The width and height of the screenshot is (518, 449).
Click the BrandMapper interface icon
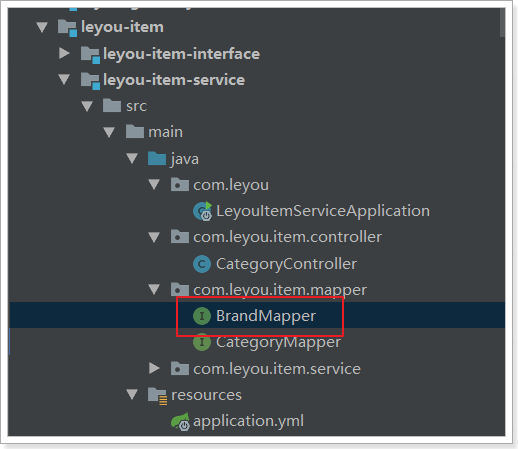tap(202, 316)
